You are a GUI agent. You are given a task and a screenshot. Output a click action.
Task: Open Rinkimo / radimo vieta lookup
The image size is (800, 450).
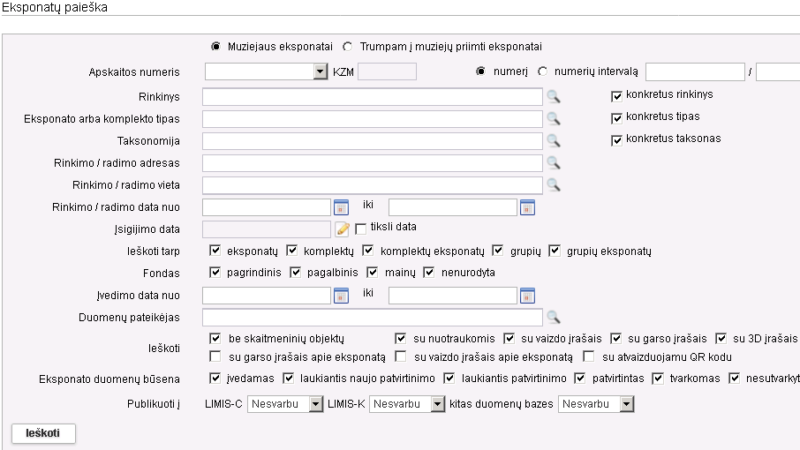(x=554, y=185)
